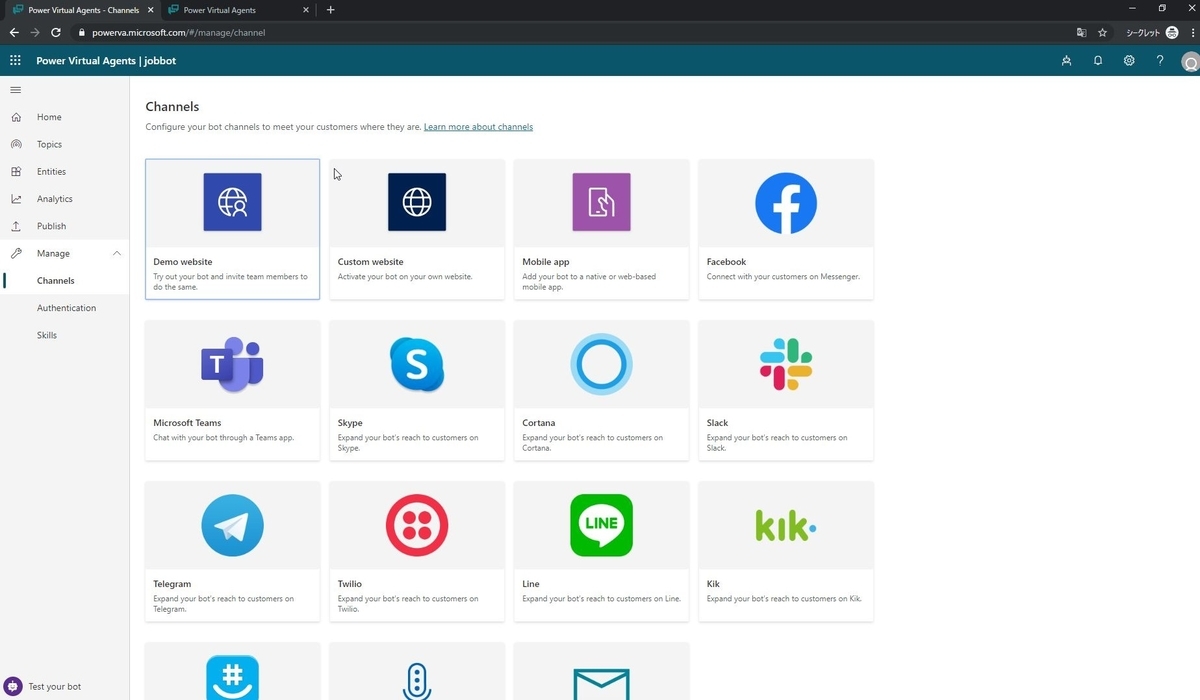Click the Channels page heading
This screenshot has height=700, width=1200.
[172, 106]
